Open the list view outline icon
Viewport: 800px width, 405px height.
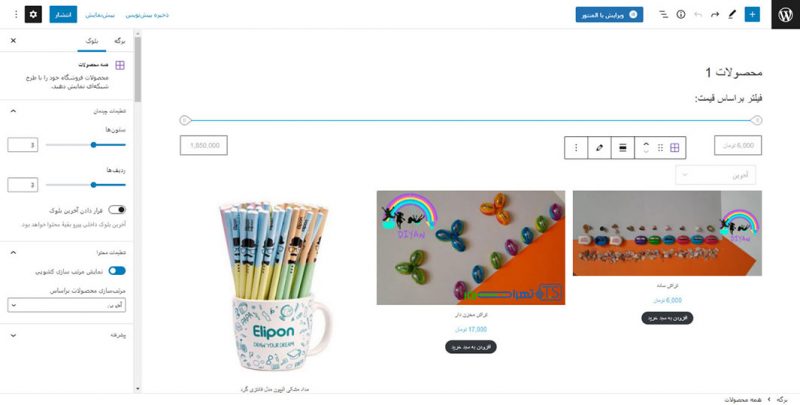(x=663, y=14)
